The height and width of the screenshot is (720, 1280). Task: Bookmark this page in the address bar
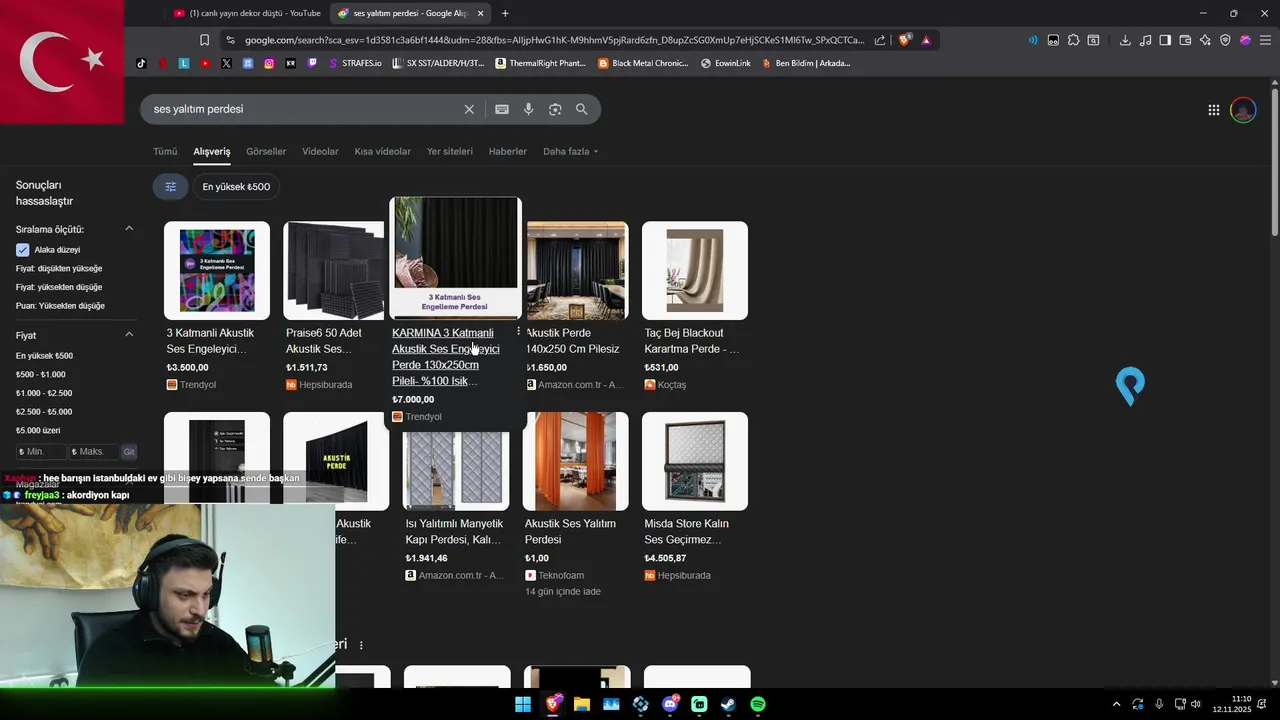point(204,40)
